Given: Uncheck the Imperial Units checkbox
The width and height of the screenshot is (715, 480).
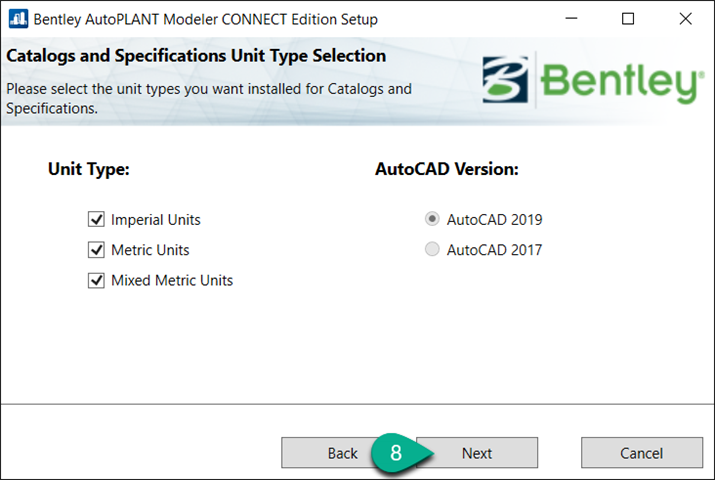Looking at the screenshot, I should (97, 220).
